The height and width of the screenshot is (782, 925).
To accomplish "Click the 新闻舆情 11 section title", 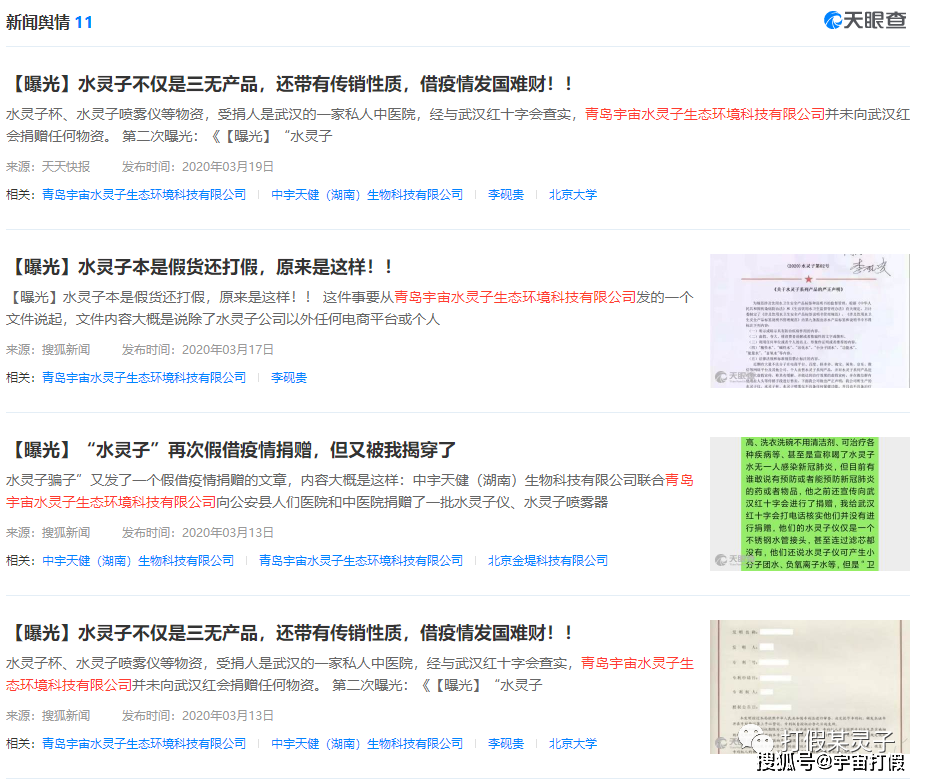I will 49,22.
